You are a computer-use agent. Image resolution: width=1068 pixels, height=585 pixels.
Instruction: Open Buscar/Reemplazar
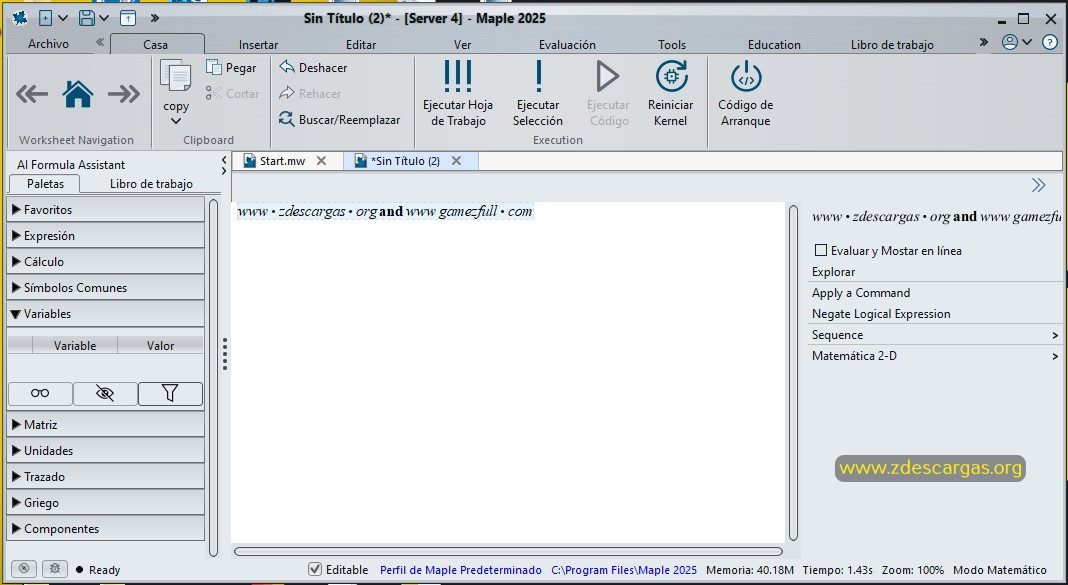340,119
